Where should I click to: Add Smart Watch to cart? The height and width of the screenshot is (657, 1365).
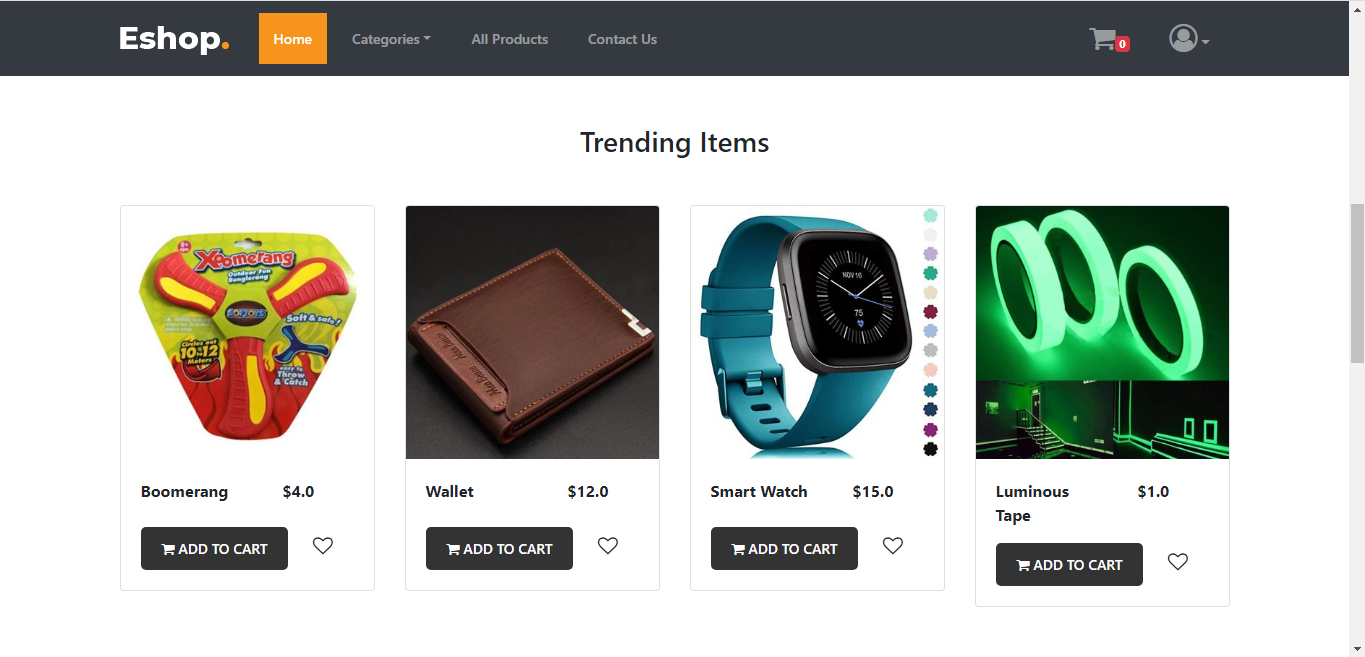pos(784,548)
